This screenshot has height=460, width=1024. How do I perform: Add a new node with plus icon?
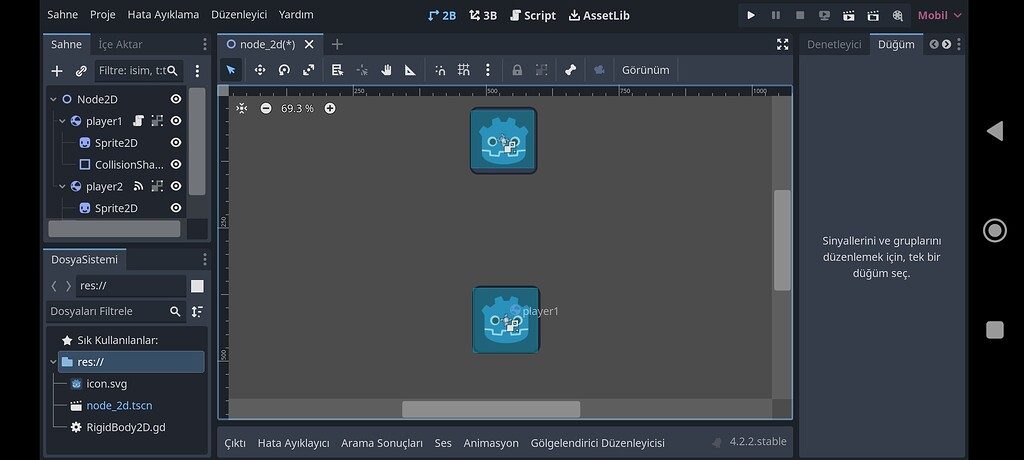point(57,71)
